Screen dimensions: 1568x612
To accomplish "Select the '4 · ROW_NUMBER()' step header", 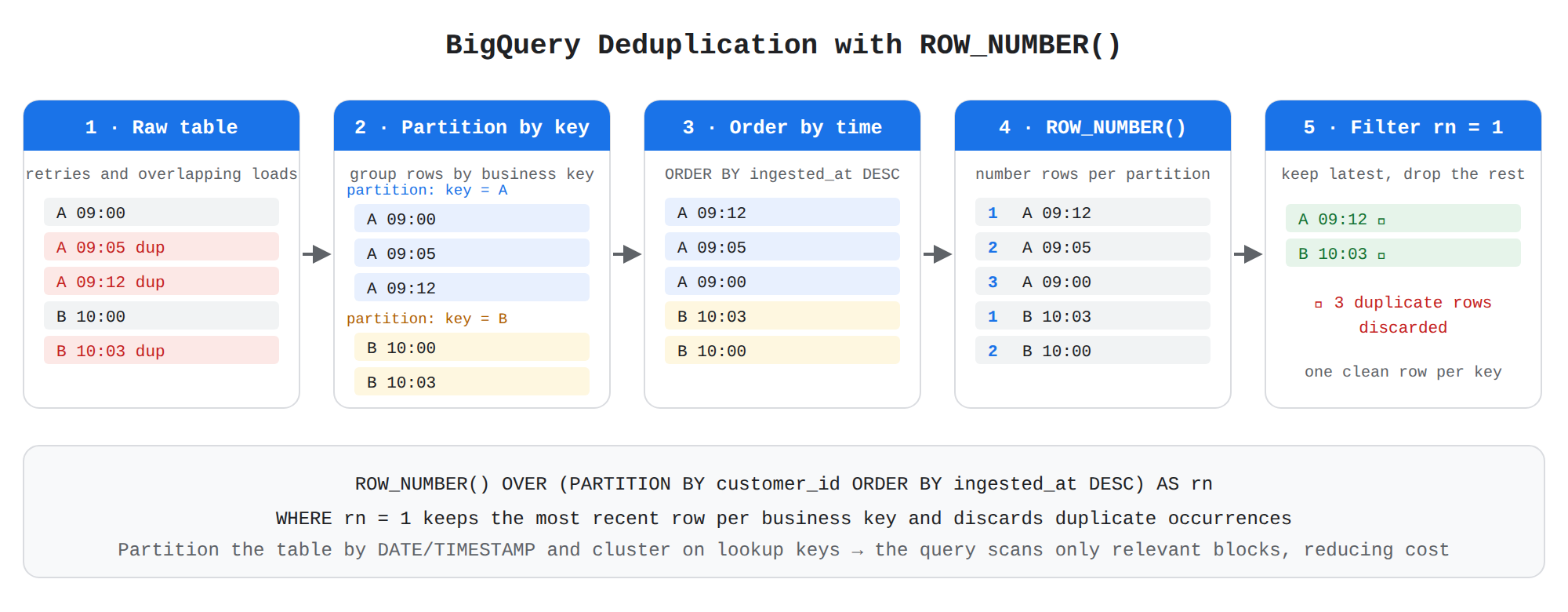I will (x=1093, y=126).
